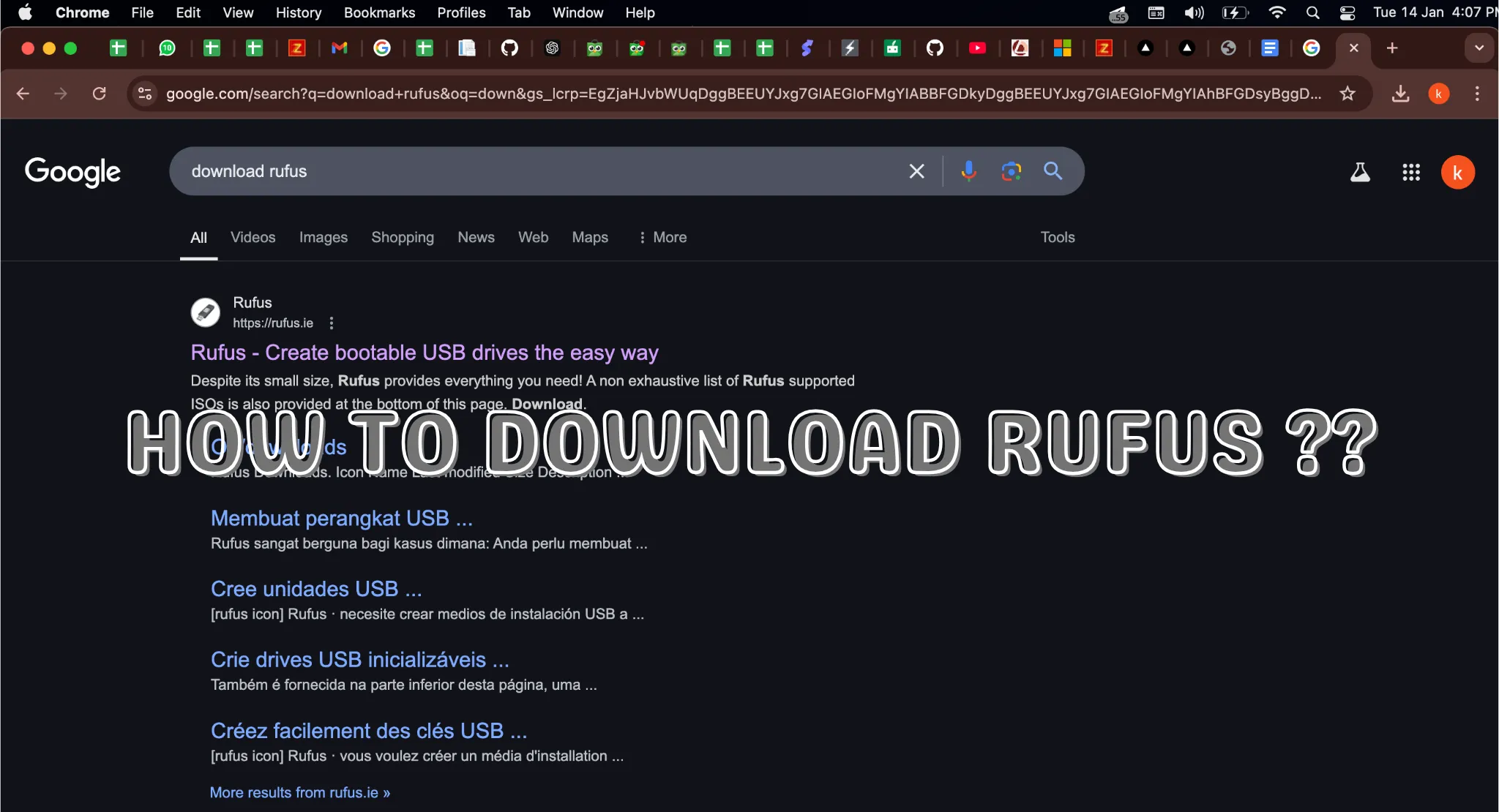Open Spotlight search in menu bar
Screen dimensions: 1499x812
pyautogui.click(x=1313, y=12)
